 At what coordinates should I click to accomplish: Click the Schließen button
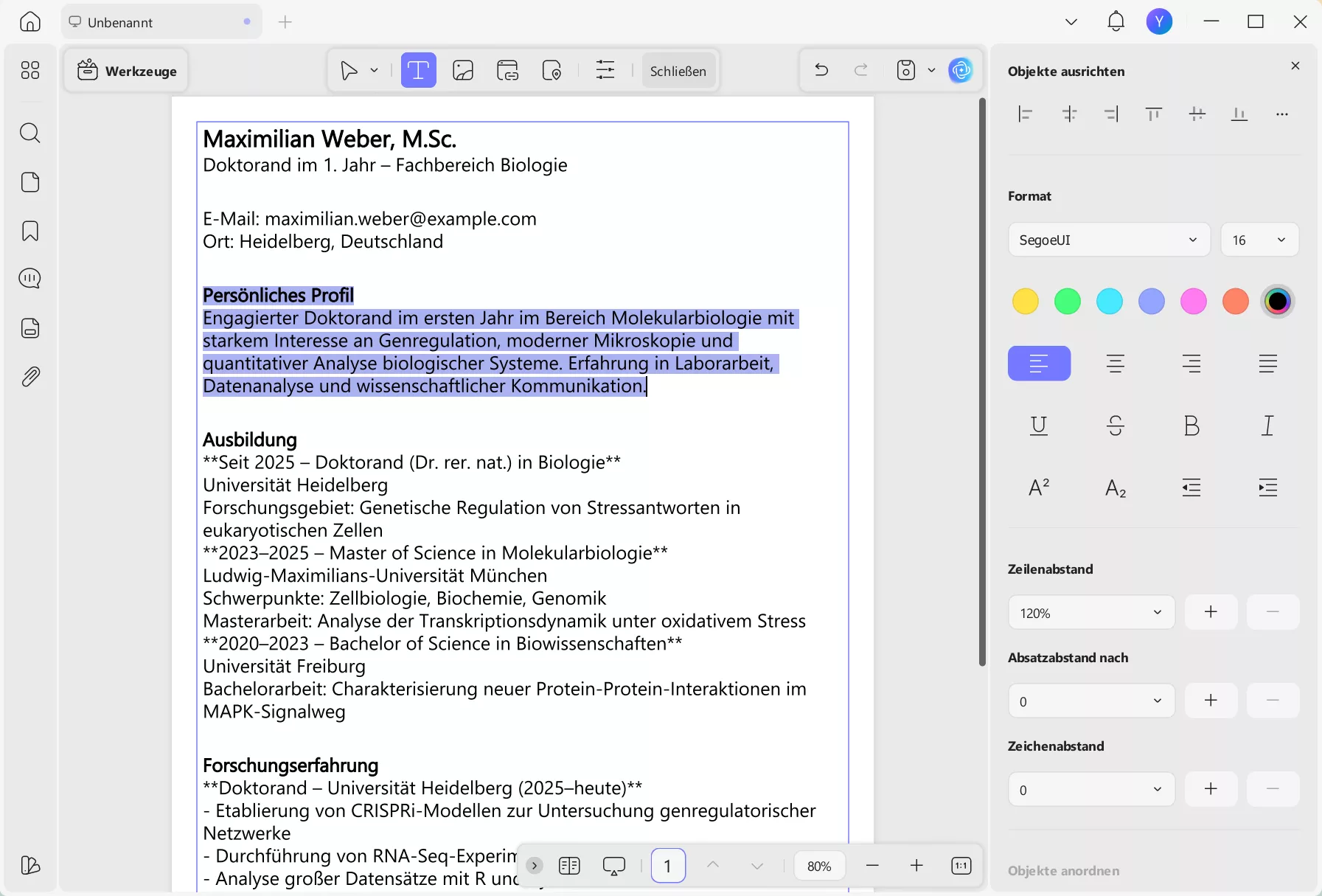coord(678,71)
